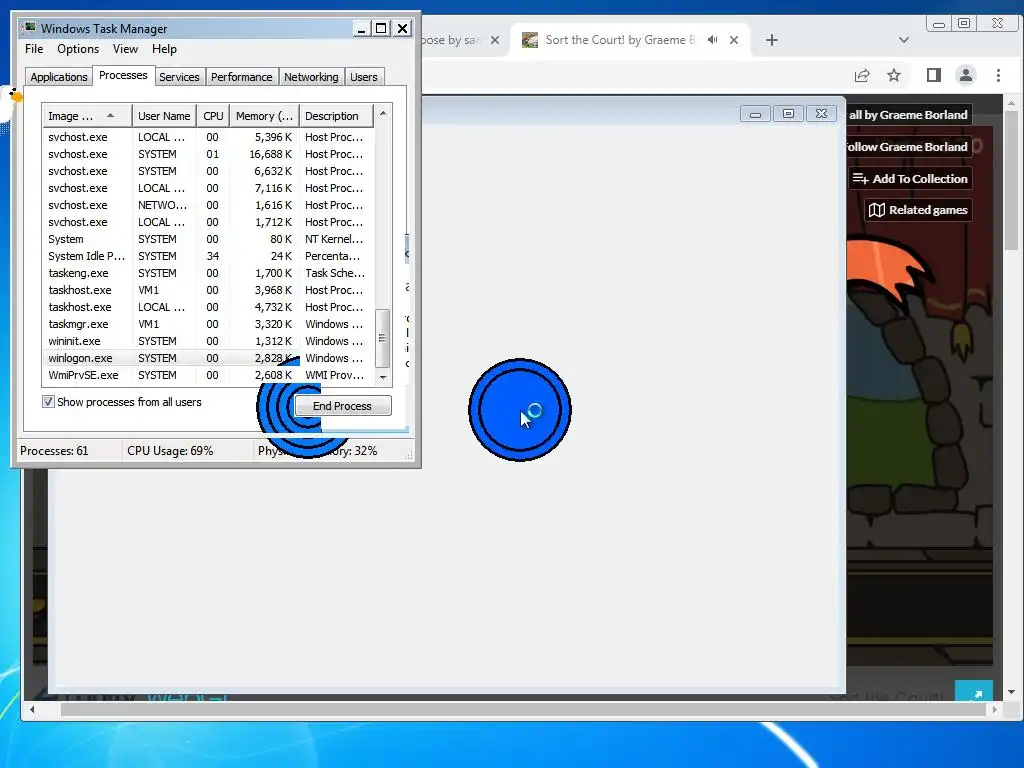
Task: Click the Add To Collection button
Action: (x=910, y=178)
